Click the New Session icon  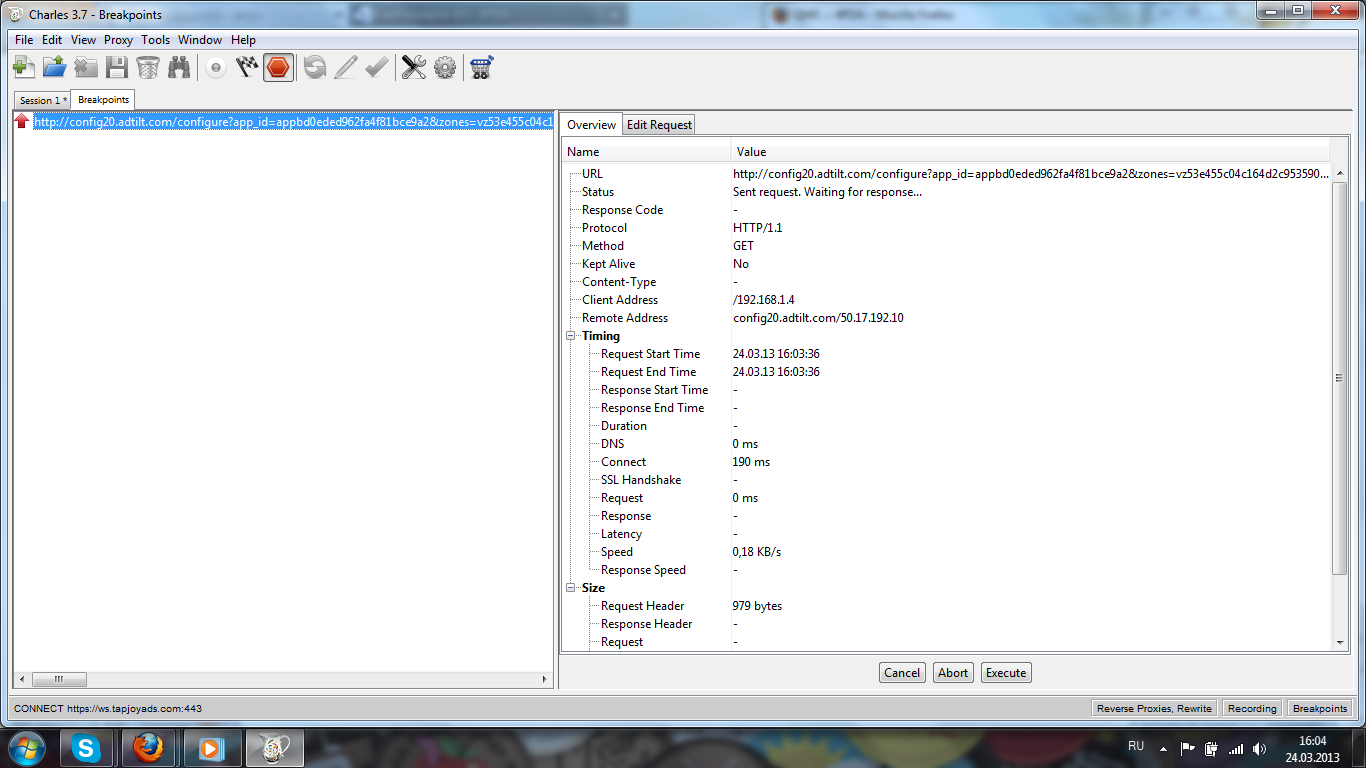coord(24,67)
